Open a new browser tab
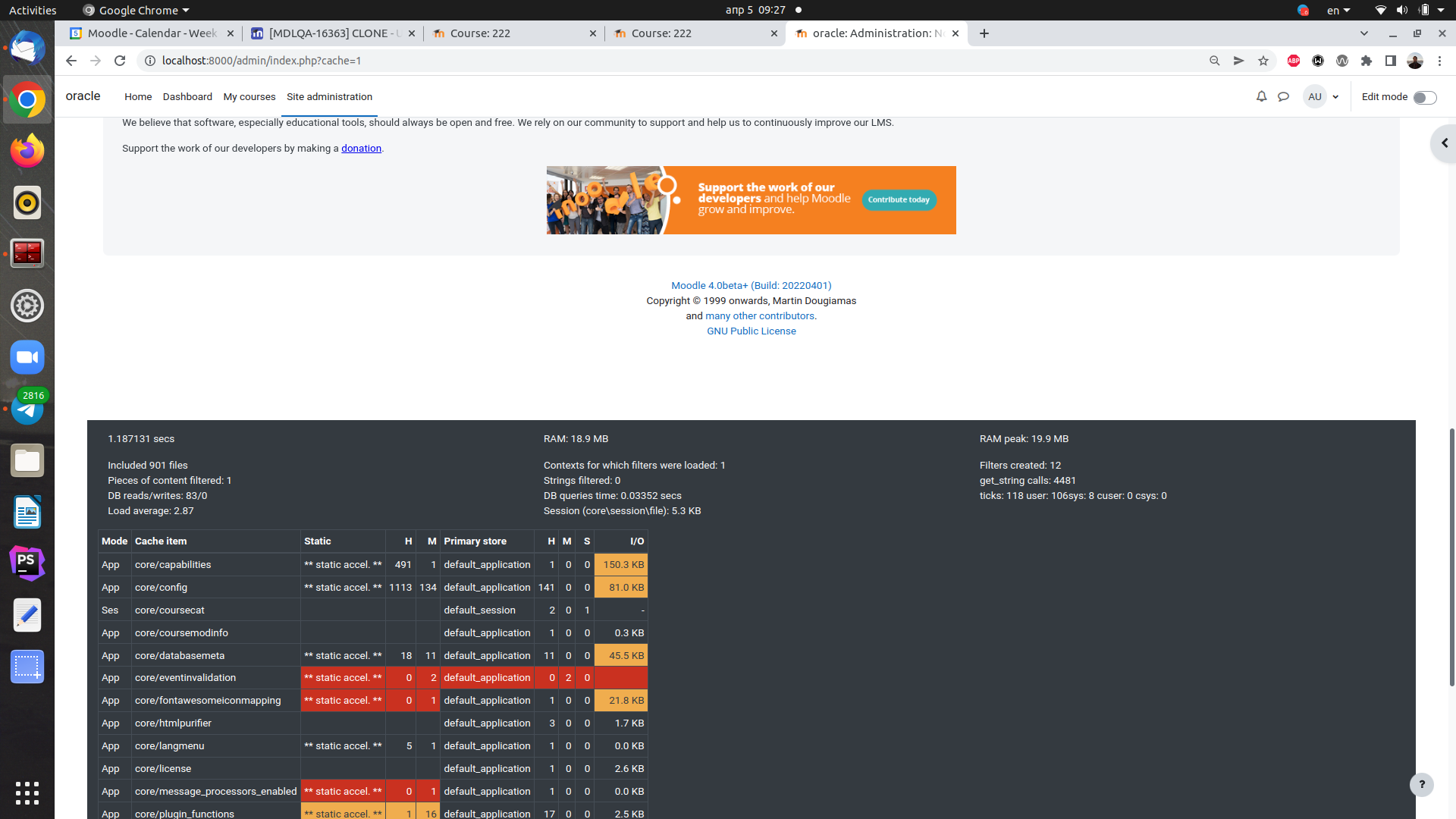Image resolution: width=1456 pixels, height=819 pixels. tap(984, 33)
